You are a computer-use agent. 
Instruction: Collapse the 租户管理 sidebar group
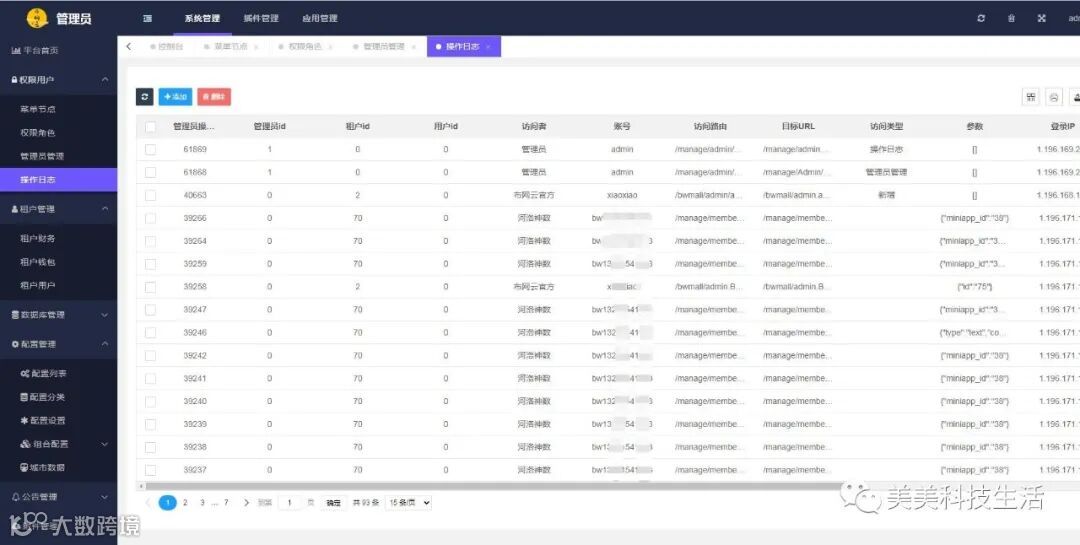tap(59, 209)
